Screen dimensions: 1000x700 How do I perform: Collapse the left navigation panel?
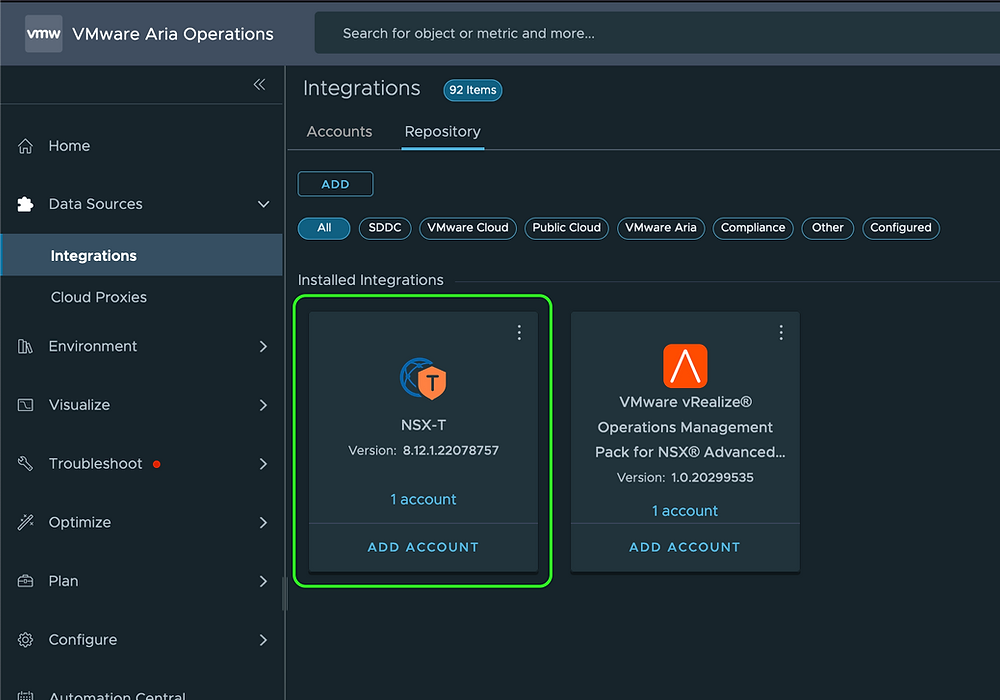pyautogui.click(x=259, y=85)
